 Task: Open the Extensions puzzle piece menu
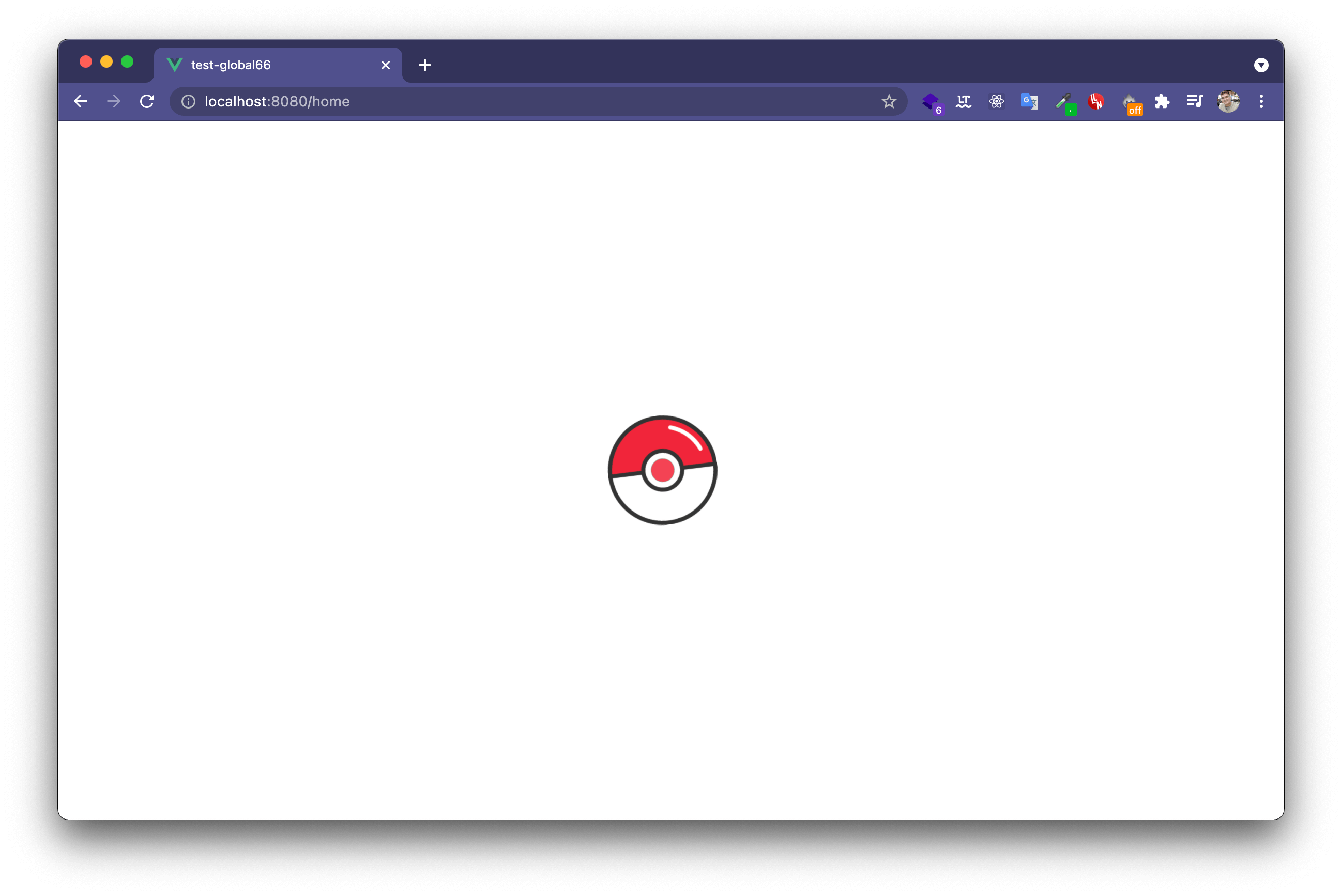(x=1162, y=102)
